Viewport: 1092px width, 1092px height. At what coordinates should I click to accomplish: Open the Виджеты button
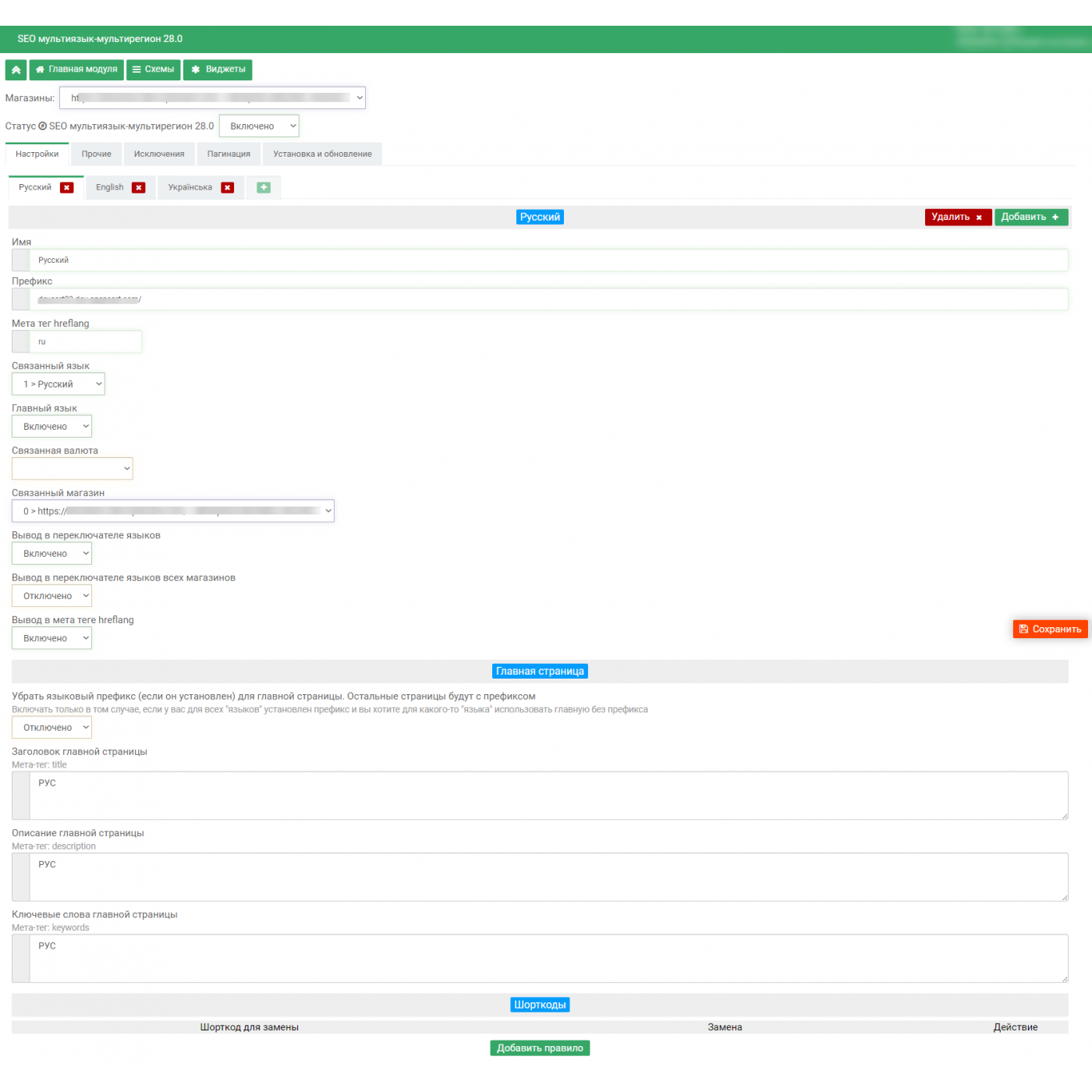point(218,69)
